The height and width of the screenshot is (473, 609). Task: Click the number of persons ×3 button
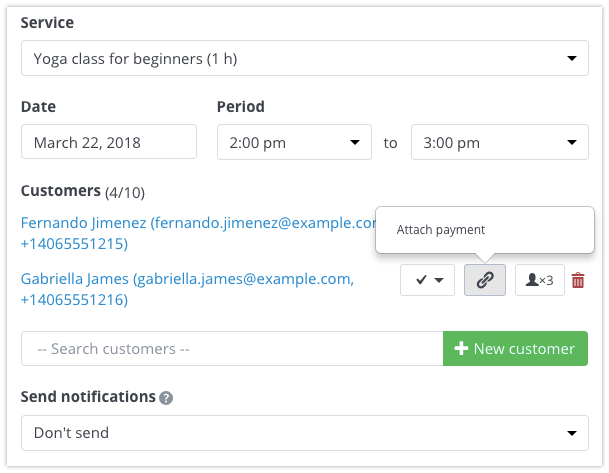pyautogui.click(x=539, y=280)
